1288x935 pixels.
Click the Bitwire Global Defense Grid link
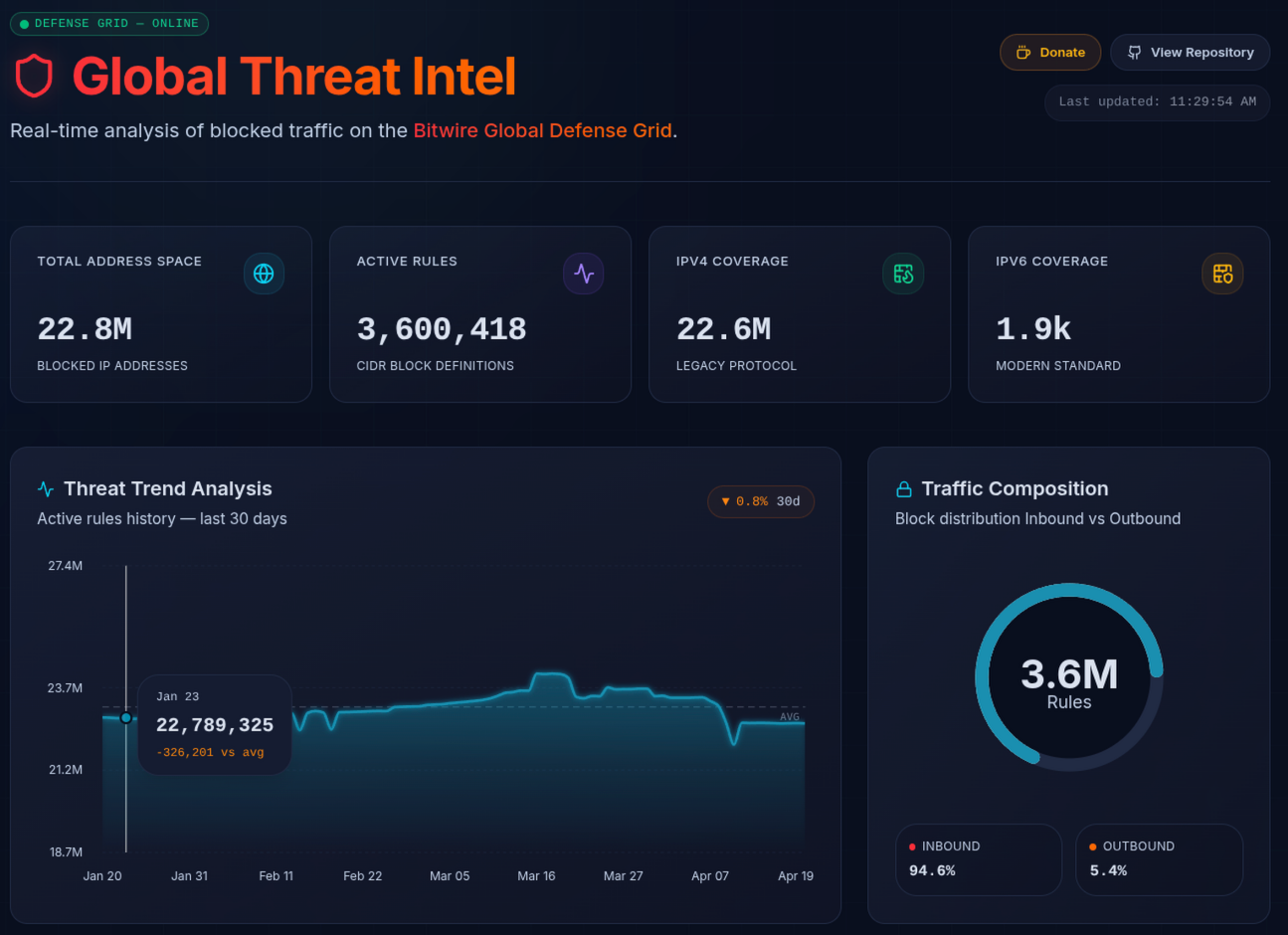coord(542,130)
